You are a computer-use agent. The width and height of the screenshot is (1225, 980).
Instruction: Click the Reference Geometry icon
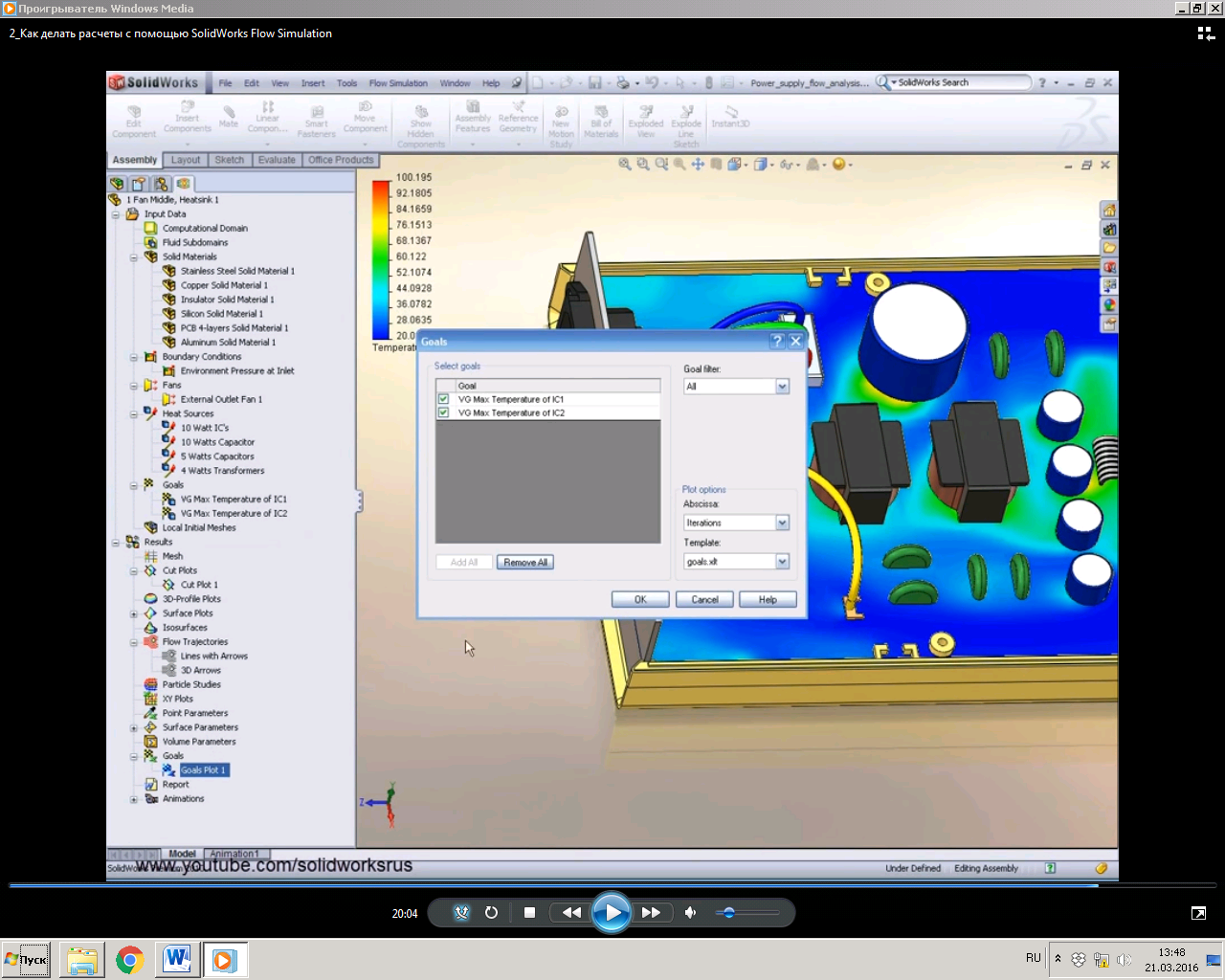click(518, 118)
